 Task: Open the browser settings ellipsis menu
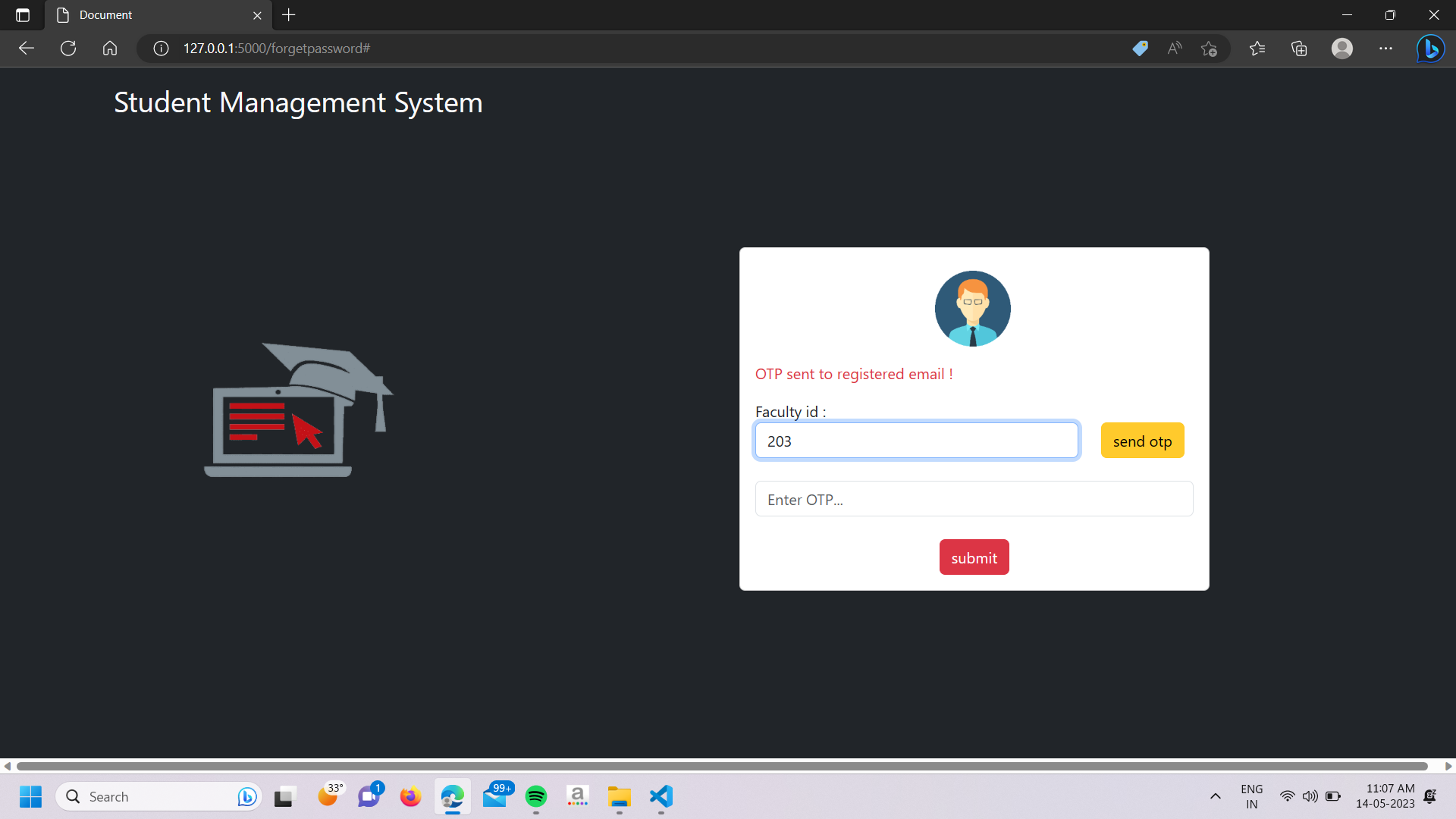1386,48
